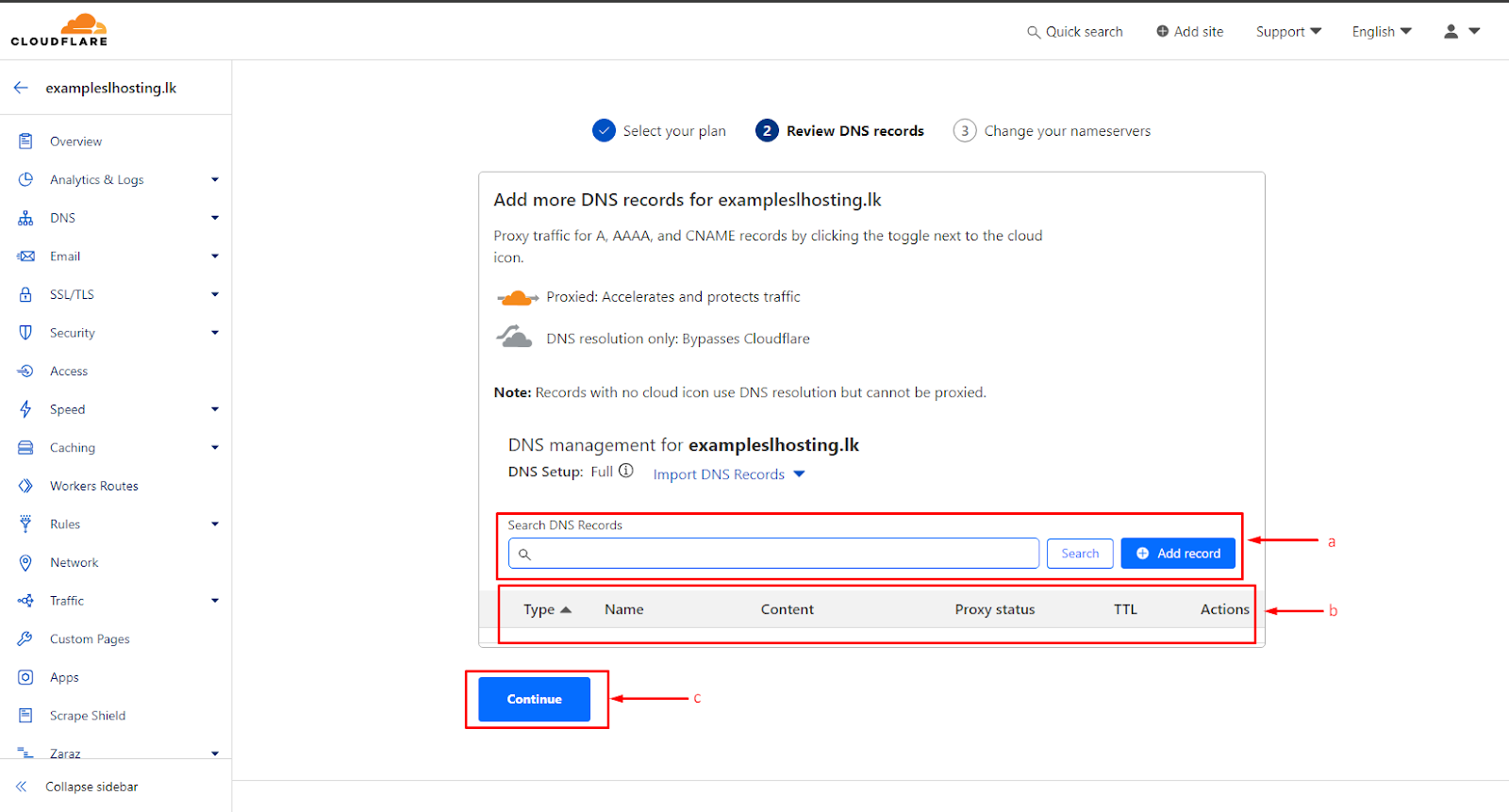Expand the Security submenu arrow
The width and height of the screenshot is (1509, 812).
click(215, 333)
